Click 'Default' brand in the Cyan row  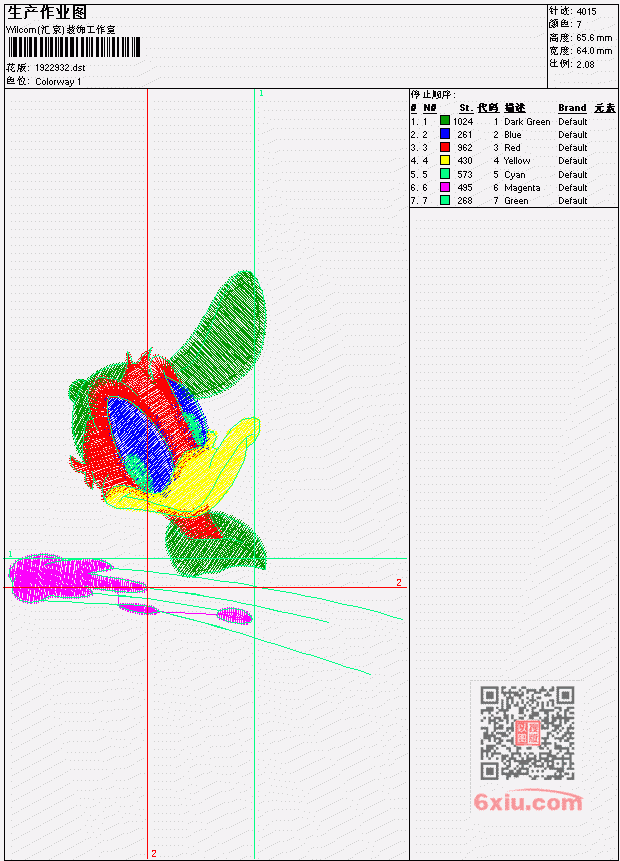click(573, 175)
